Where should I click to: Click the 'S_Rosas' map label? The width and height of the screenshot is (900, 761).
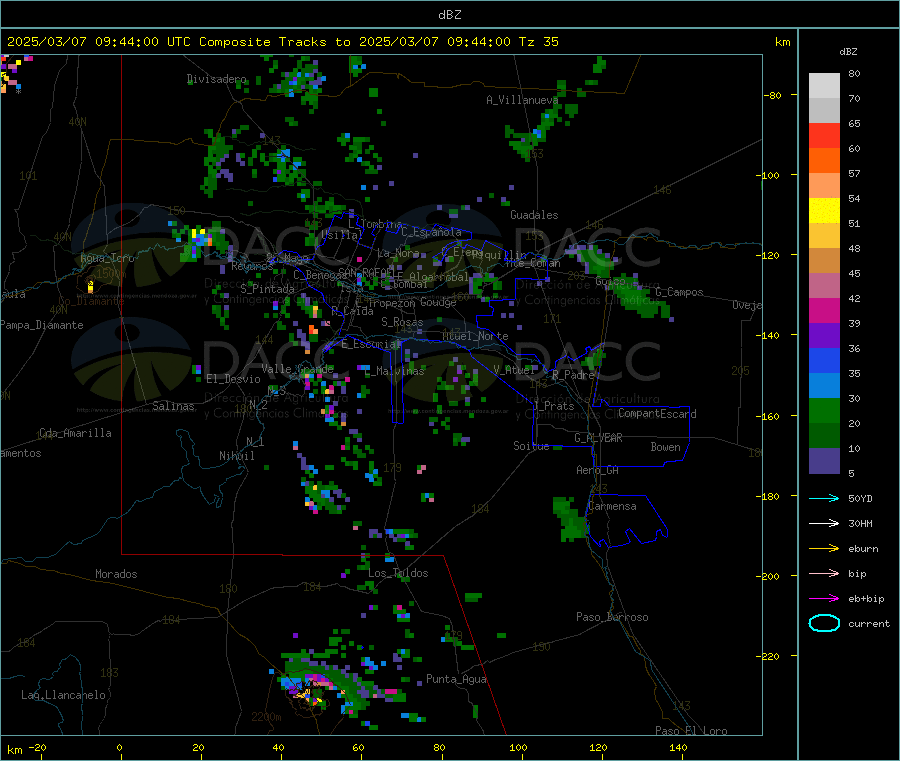click(402, 322)
